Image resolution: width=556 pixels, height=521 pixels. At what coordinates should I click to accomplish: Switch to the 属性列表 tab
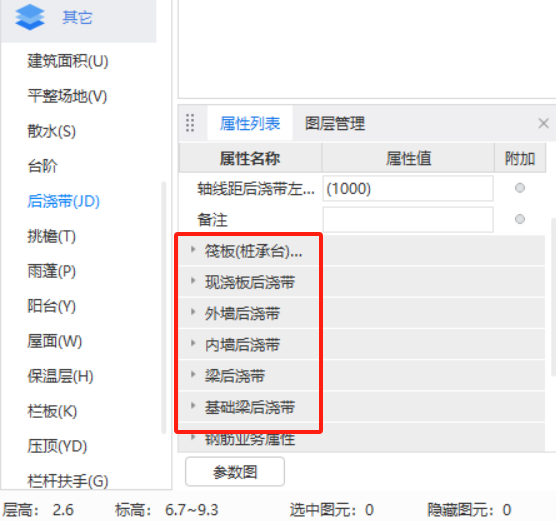[250, 123]
